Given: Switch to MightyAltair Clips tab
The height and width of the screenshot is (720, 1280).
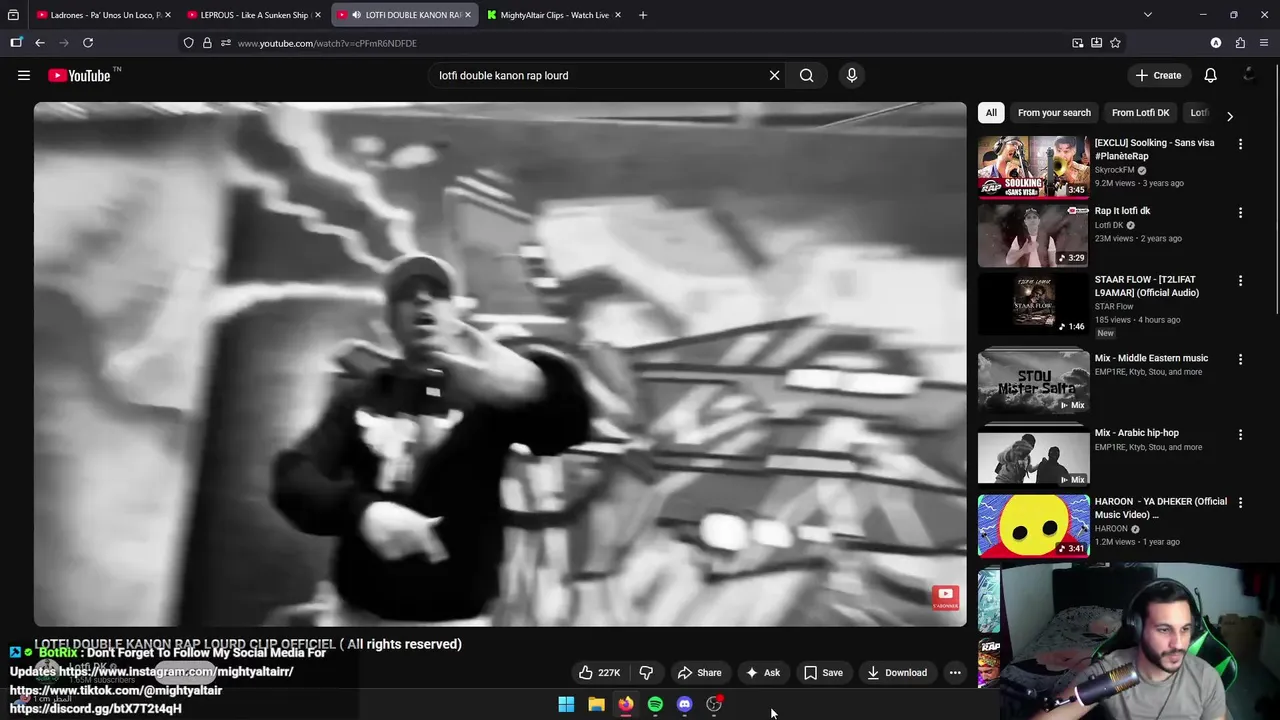Looking at the screenshot, I should pos(554,15).
